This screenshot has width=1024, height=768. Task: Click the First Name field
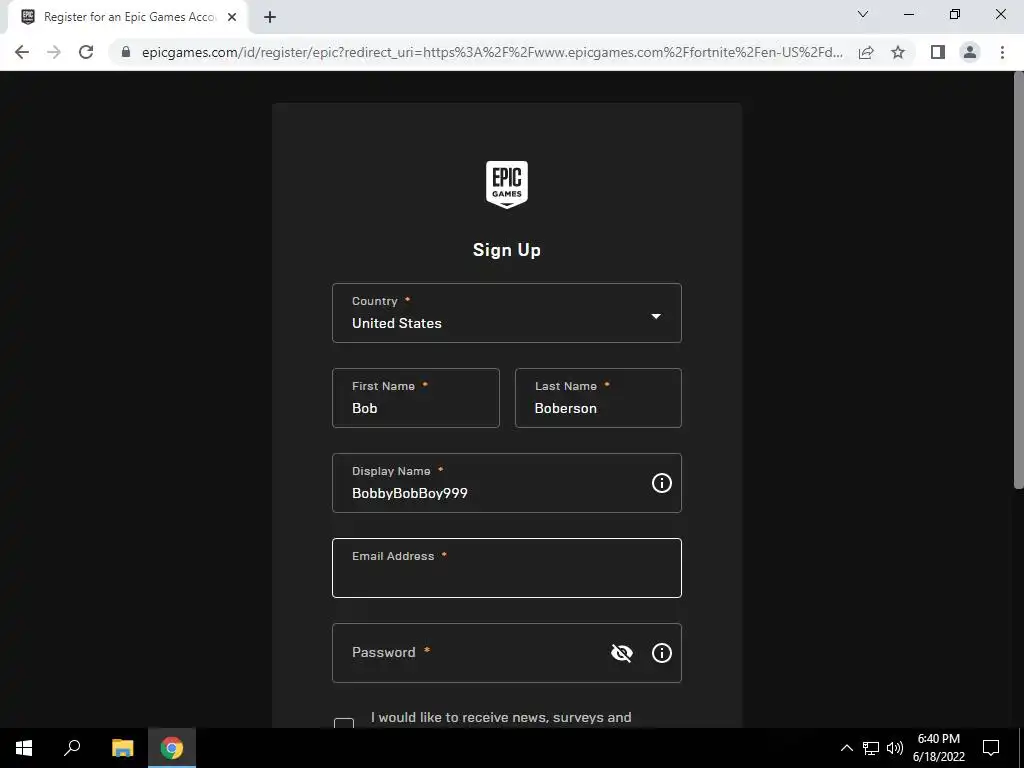tap(416, 398)
